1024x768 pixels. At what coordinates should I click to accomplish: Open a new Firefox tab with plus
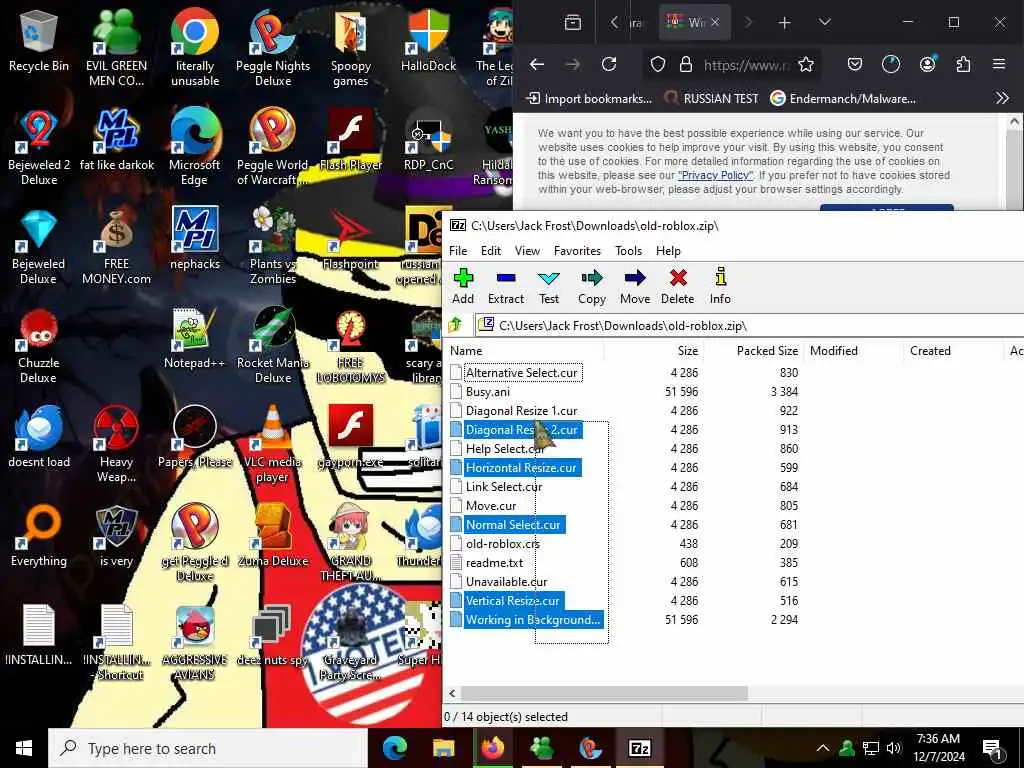tap(784, 23)
